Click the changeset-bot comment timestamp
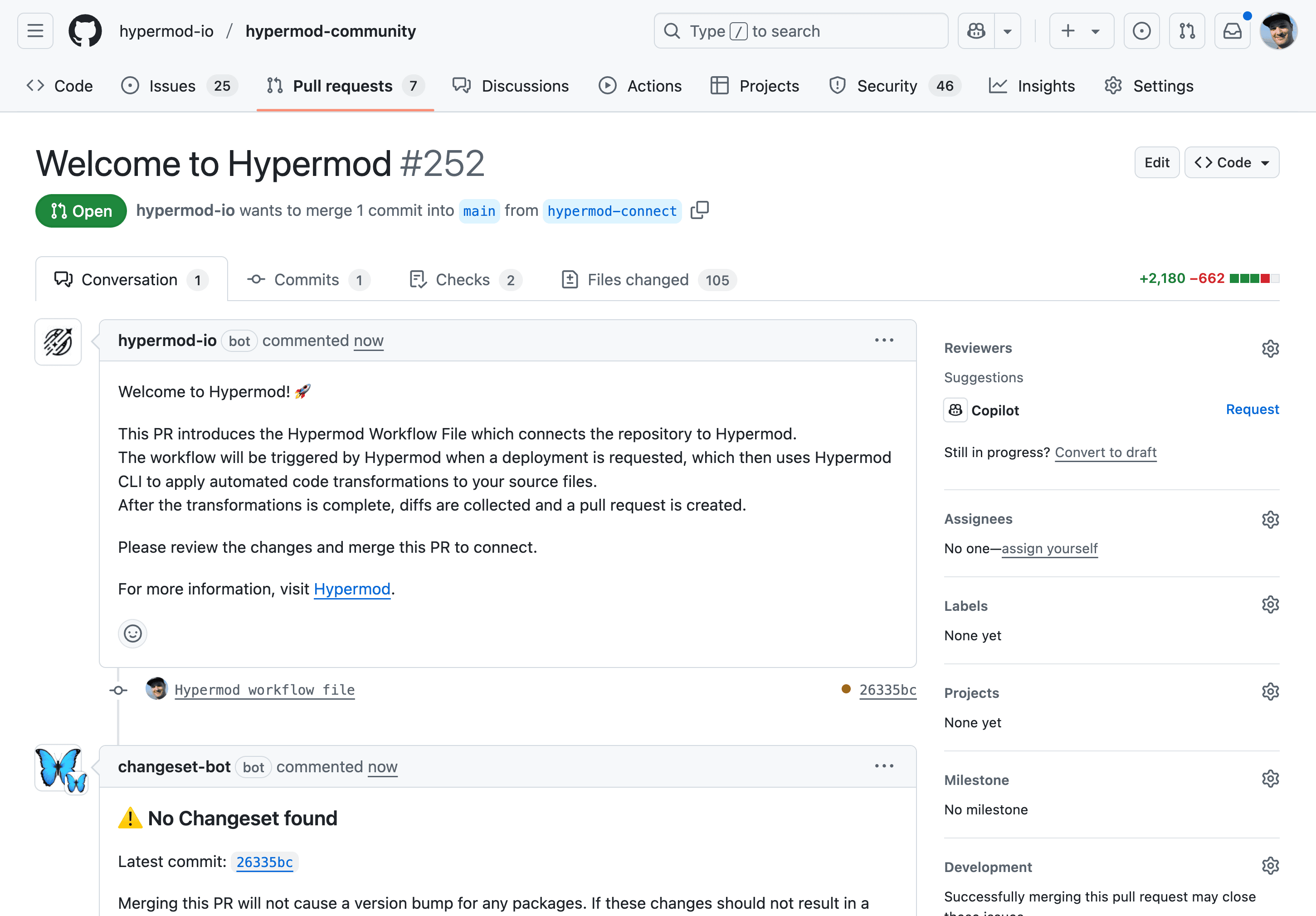This screenshot has width=1316, height=916. click(382, 766)
